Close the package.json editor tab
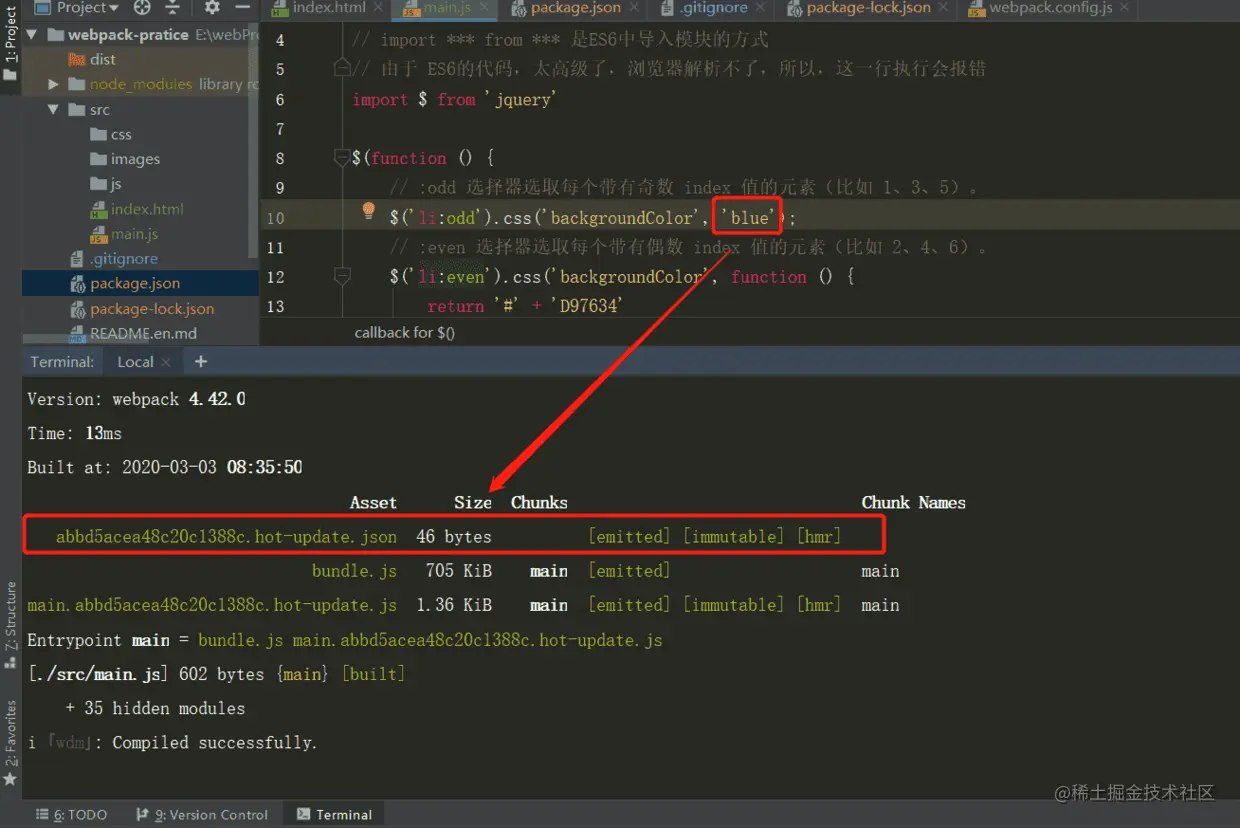This screenshot has width=1240, height=828. tap(633, 8)
